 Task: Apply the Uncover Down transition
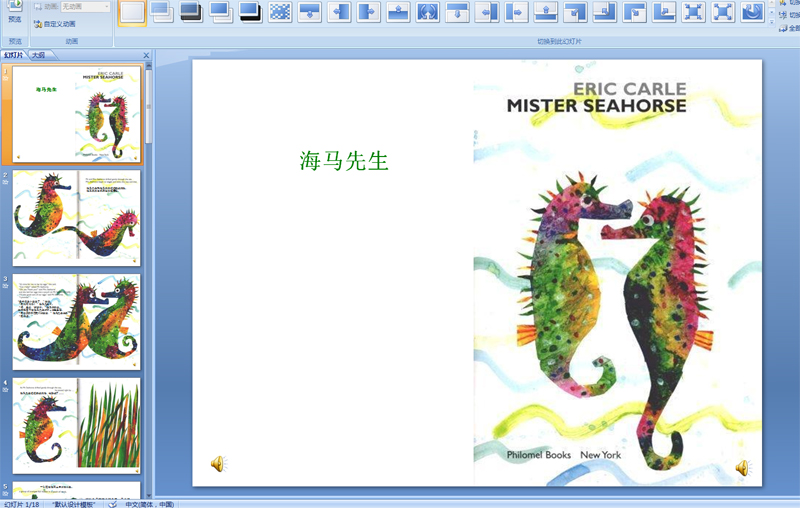click(458, 12)
